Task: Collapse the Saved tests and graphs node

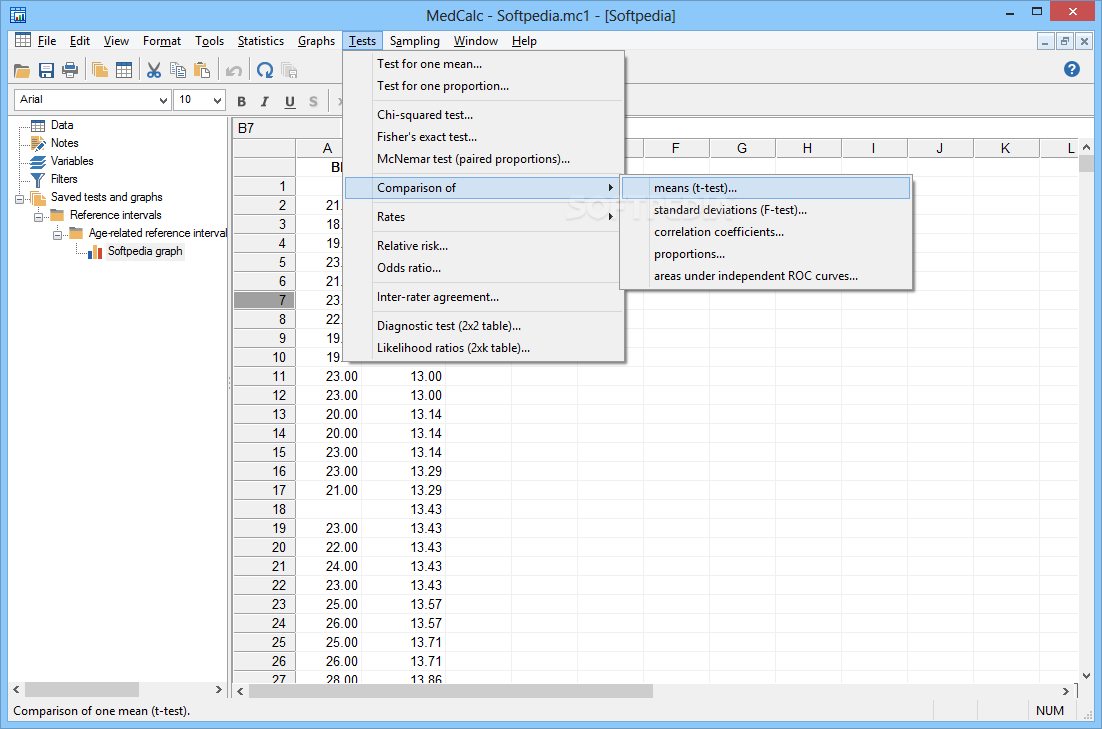Action: coord(20,199)
